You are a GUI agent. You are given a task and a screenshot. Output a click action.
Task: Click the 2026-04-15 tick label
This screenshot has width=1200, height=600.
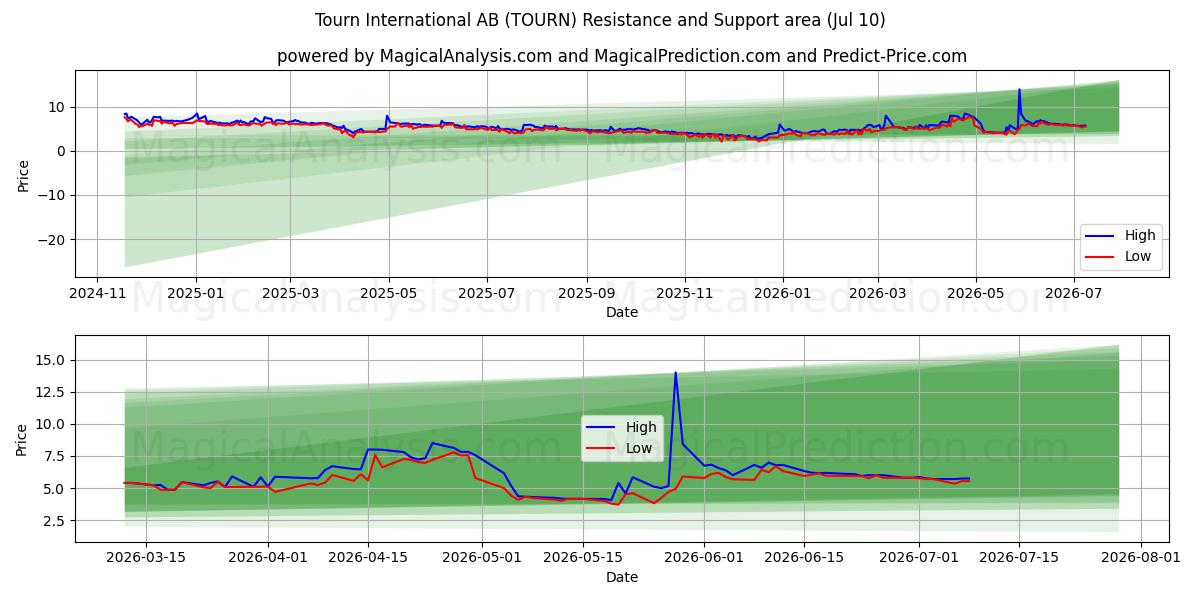click(368, 557)
